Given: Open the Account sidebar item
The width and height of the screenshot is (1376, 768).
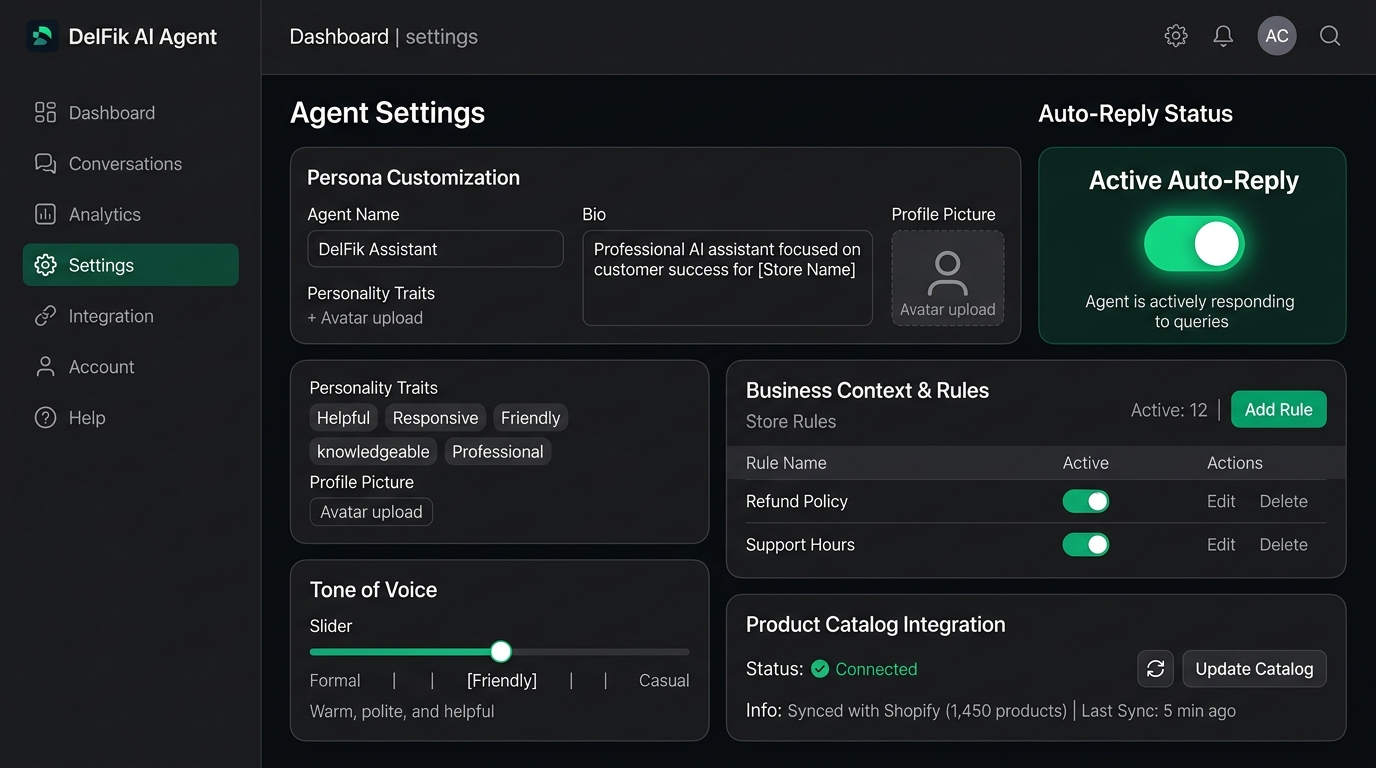Looking at the screenshot, I should tap(131, 367).
